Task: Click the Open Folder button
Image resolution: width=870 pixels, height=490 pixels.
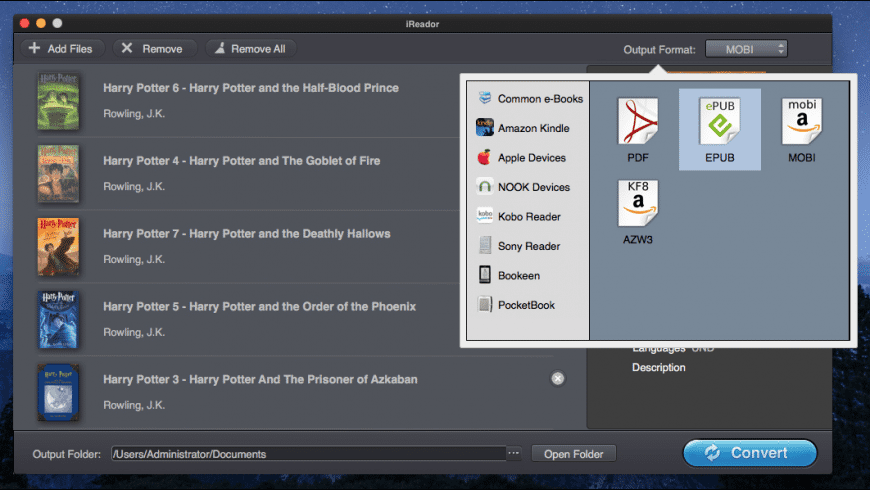Action: coord(573,454)
